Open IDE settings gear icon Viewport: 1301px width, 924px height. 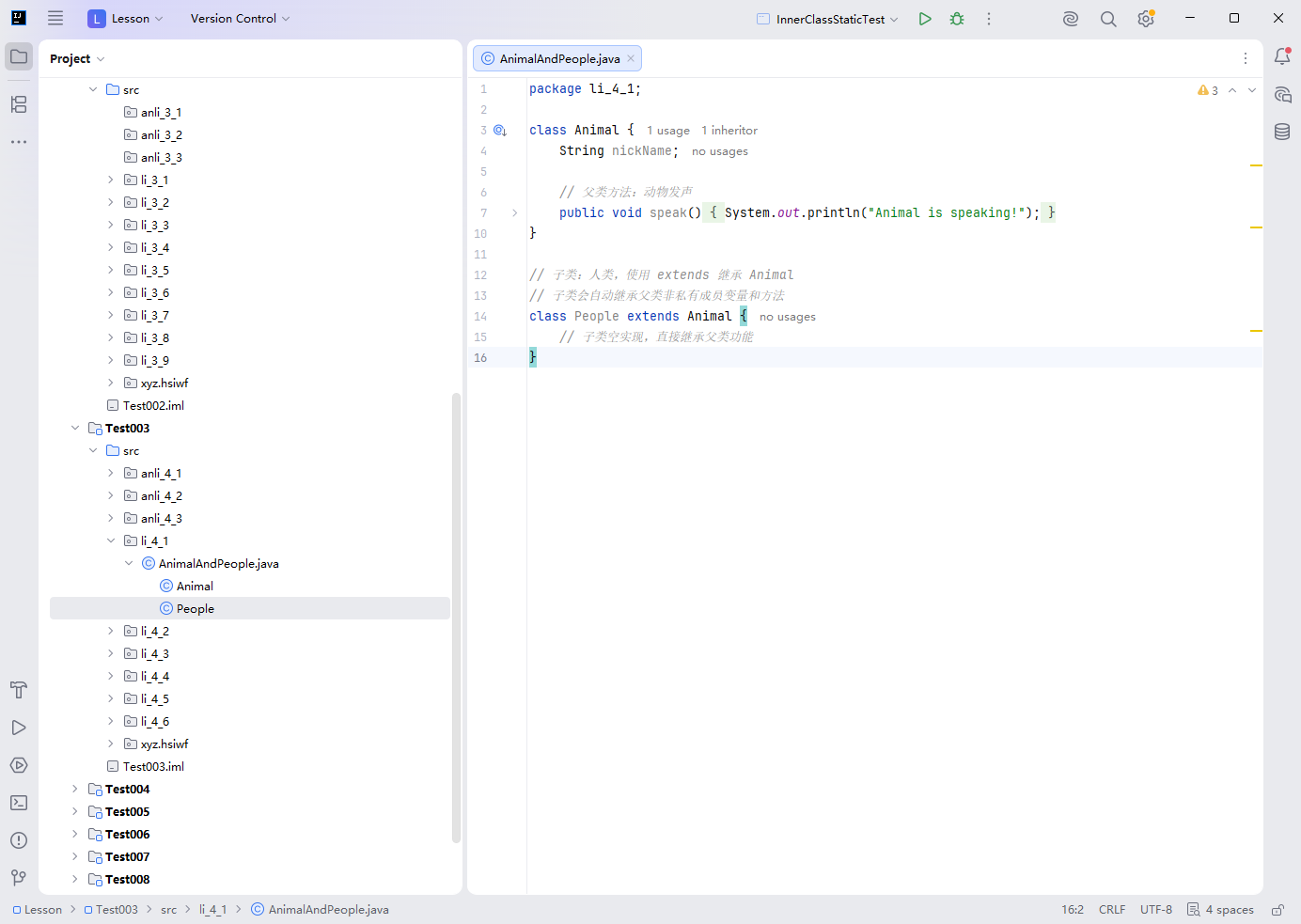1146,19
